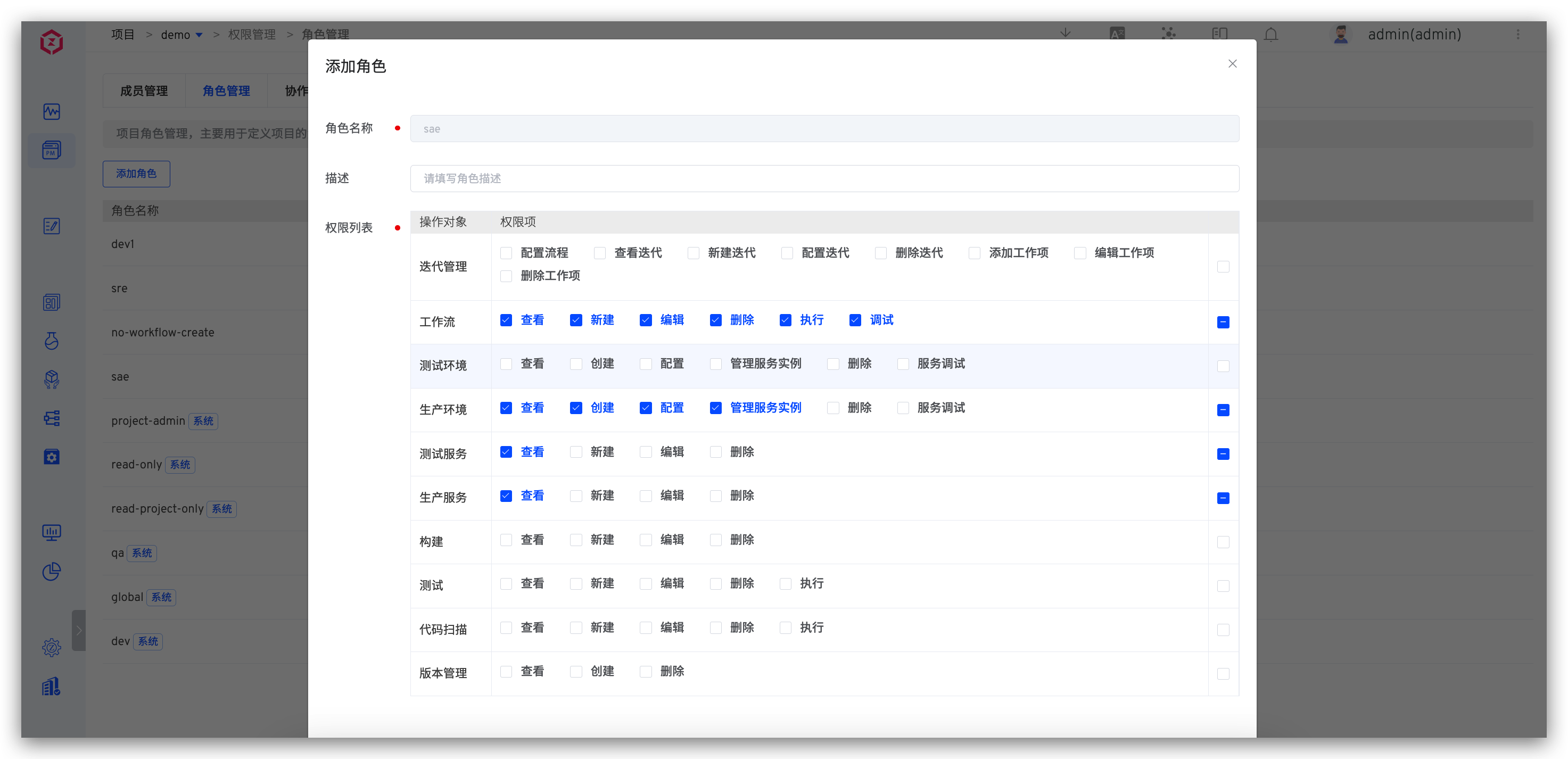Check 配置流程 under 迭代管理
This screenshot has height=759, width=1568.
click(x=506, y=253)
